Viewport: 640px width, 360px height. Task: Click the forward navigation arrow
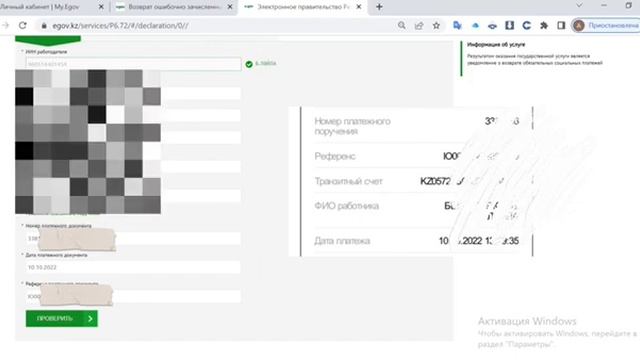(x=5, y=25)
